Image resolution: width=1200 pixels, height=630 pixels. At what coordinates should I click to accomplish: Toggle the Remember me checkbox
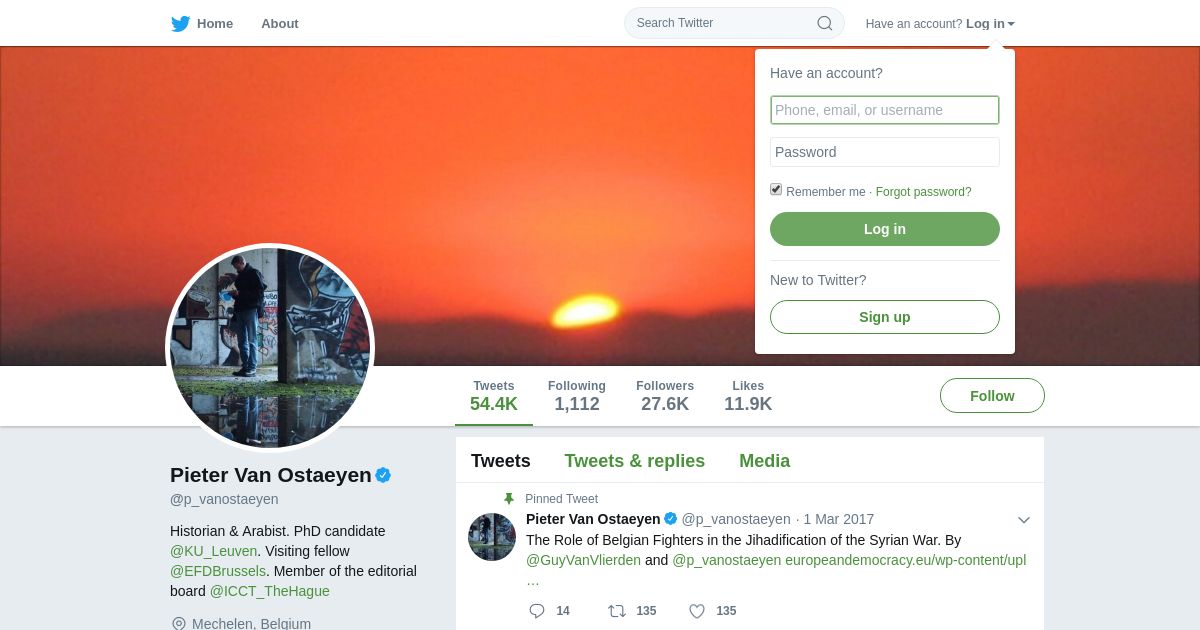(776, 189)
